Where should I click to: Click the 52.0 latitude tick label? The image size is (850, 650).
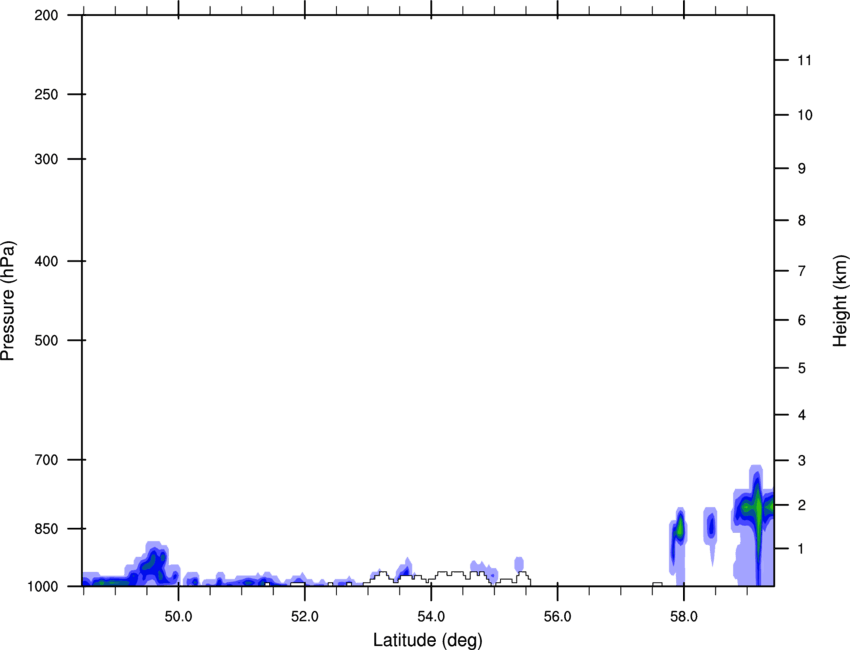(305, 617)
